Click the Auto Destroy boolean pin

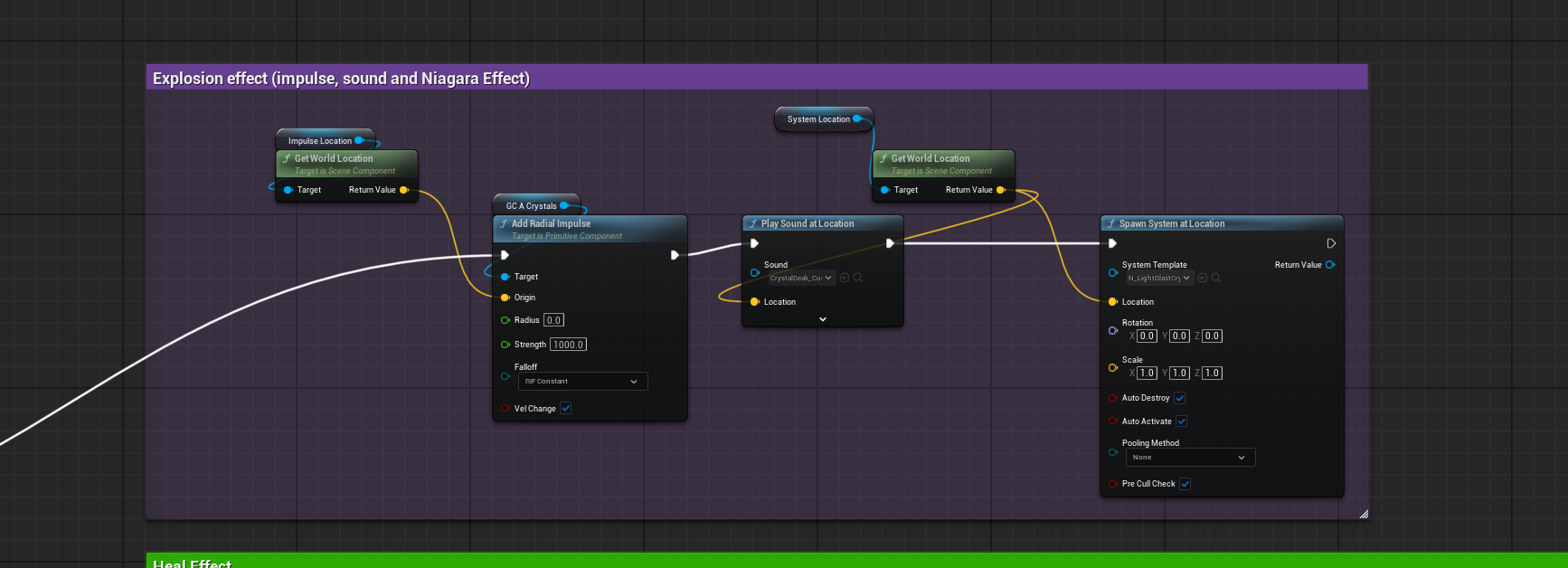1113,398
